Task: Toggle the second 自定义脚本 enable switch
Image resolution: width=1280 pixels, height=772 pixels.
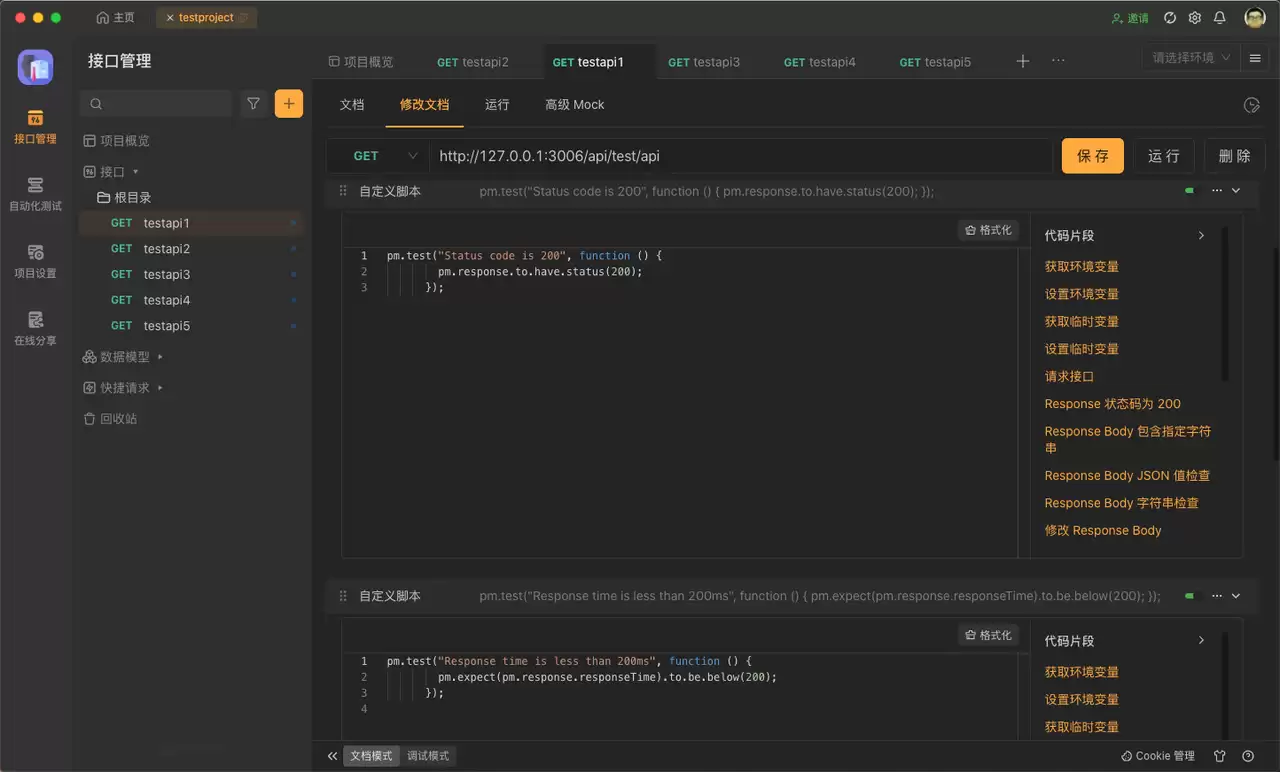Action: (x=1189, y=596)
